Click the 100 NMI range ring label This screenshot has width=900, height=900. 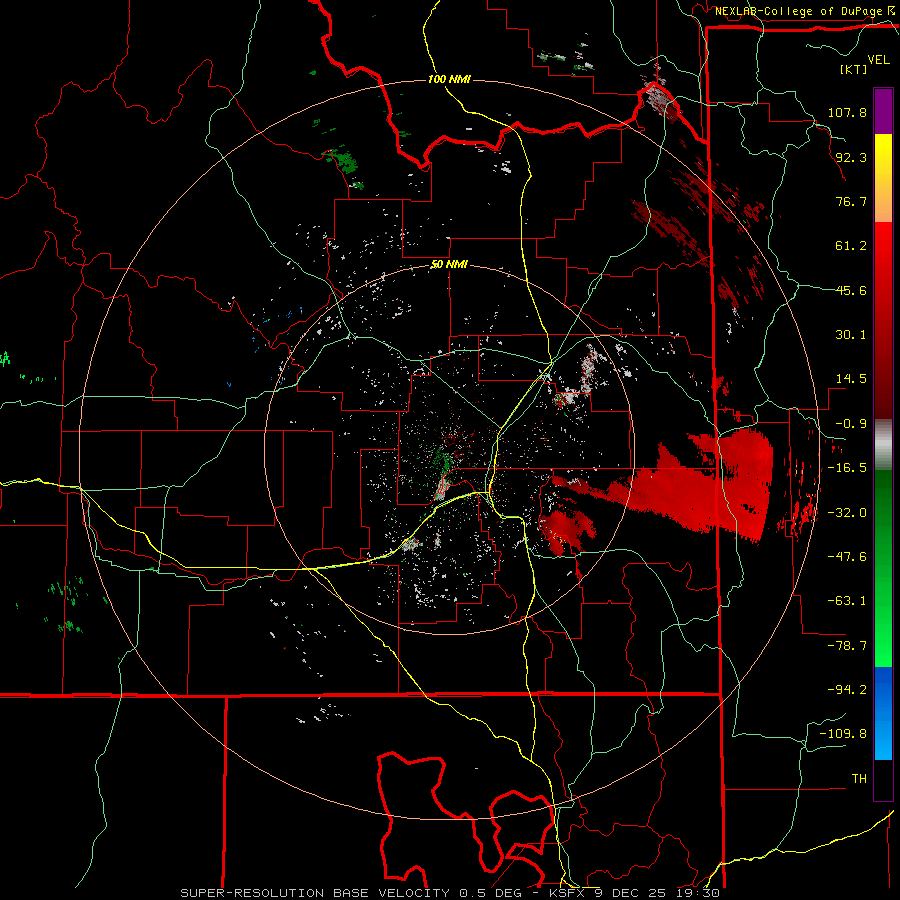coord(449,79)
